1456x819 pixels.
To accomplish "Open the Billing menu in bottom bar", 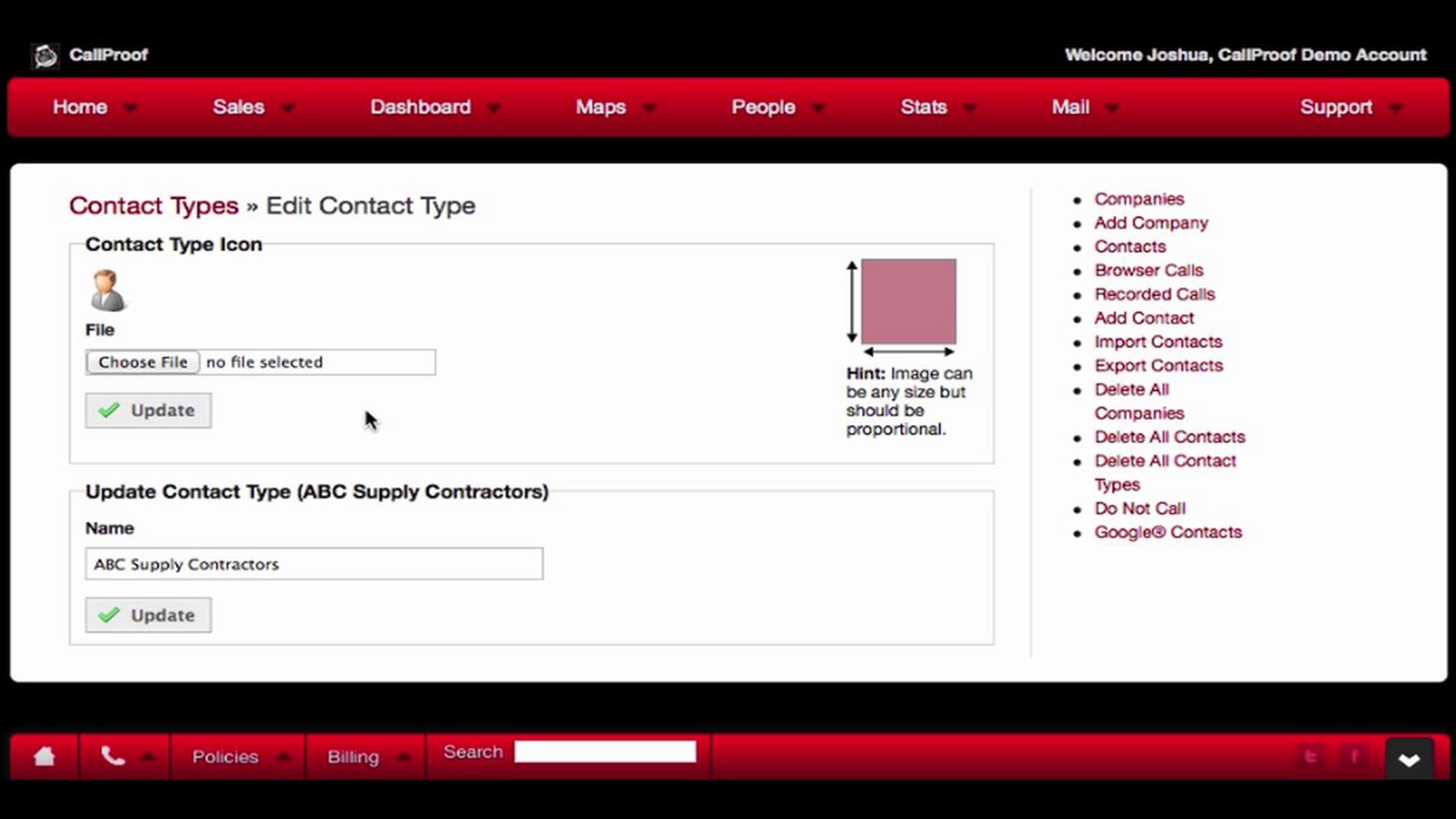I will tap(353, 757).
